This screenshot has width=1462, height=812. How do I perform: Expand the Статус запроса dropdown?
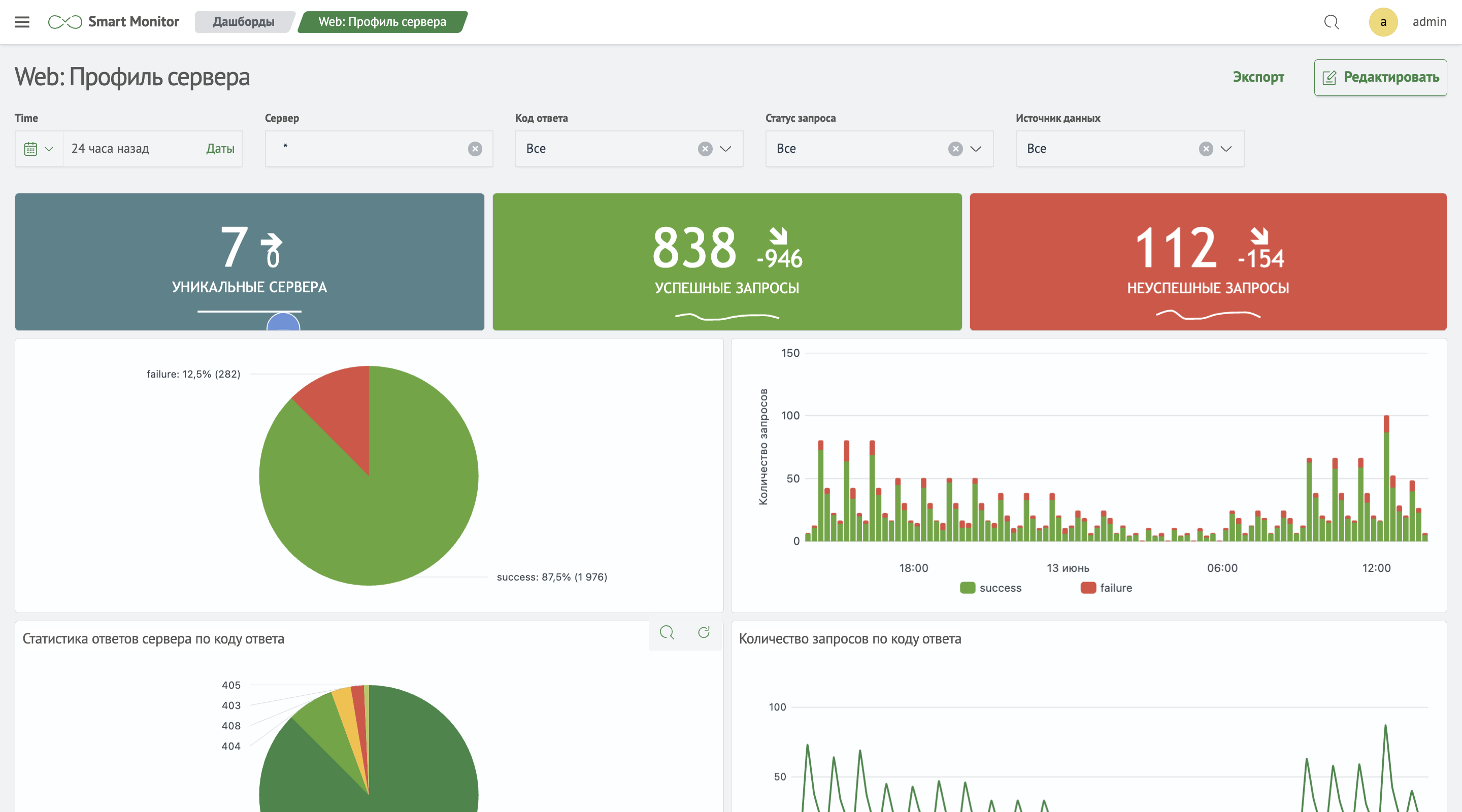(976, 149)
